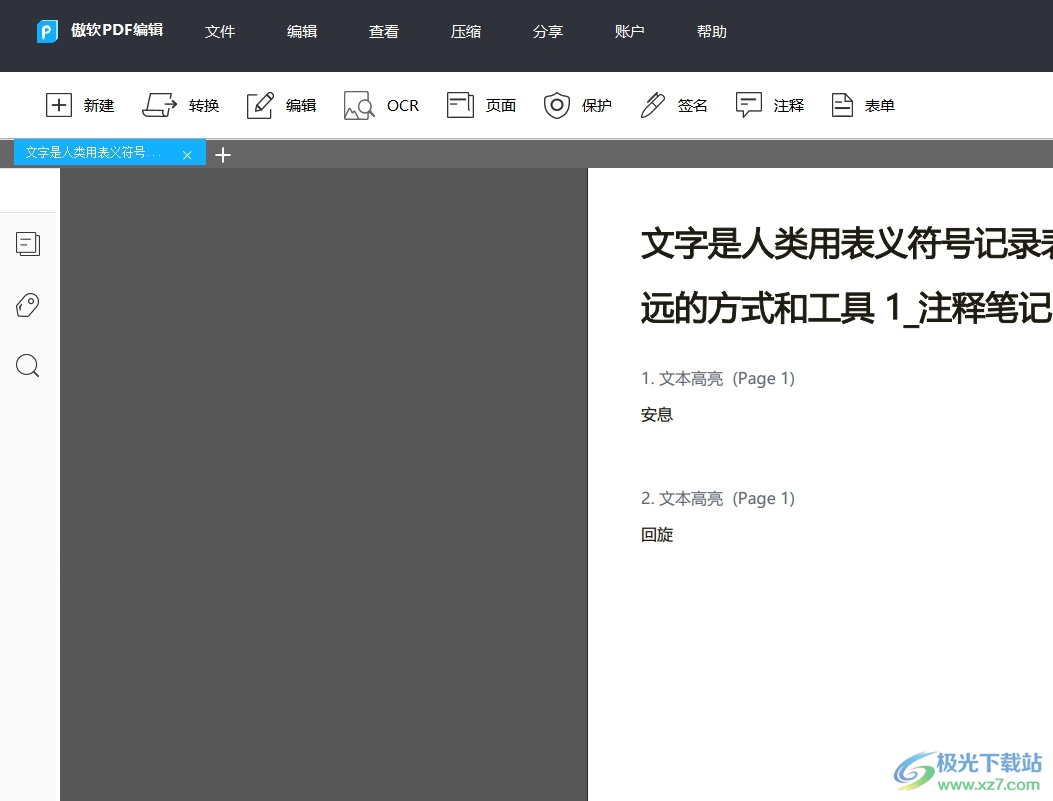
Task: Open the 文件 menu
Action: [x=220, y=32]
